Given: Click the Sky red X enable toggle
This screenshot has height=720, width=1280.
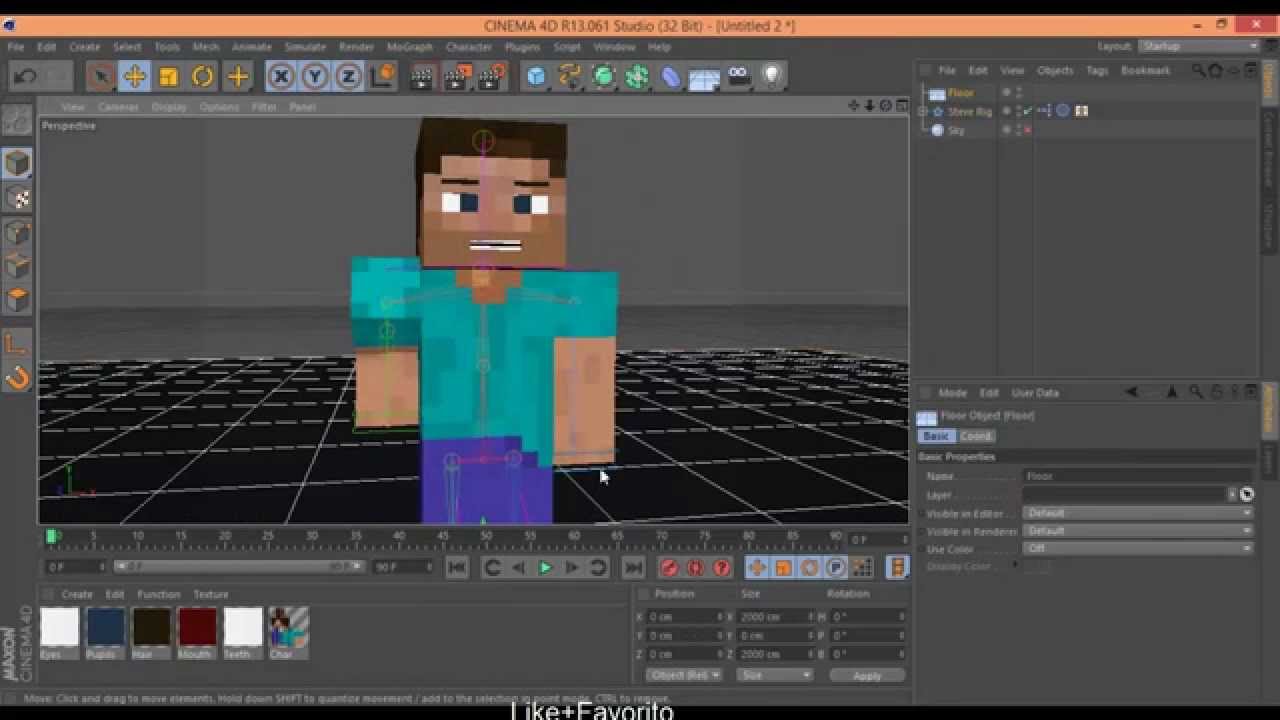Looking at the screenshot, I should [x=1027, y=130].
